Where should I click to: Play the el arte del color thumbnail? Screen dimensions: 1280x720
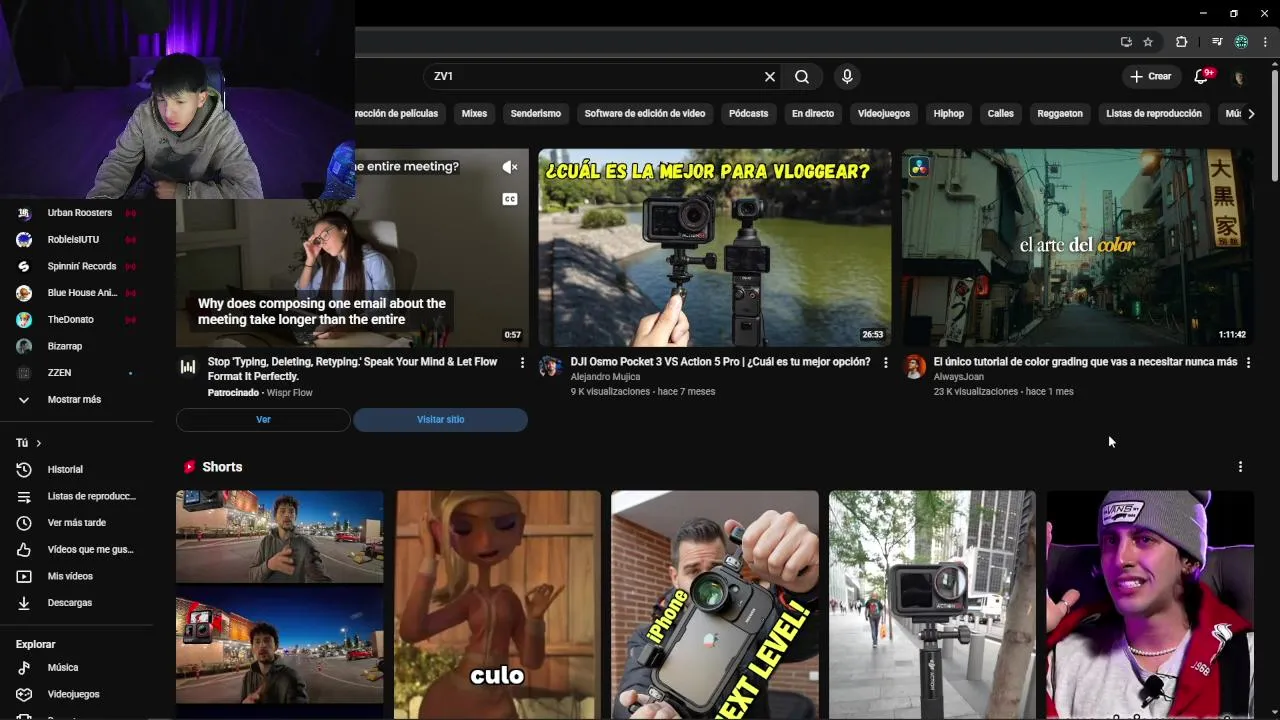click(x=1077, y=247)
